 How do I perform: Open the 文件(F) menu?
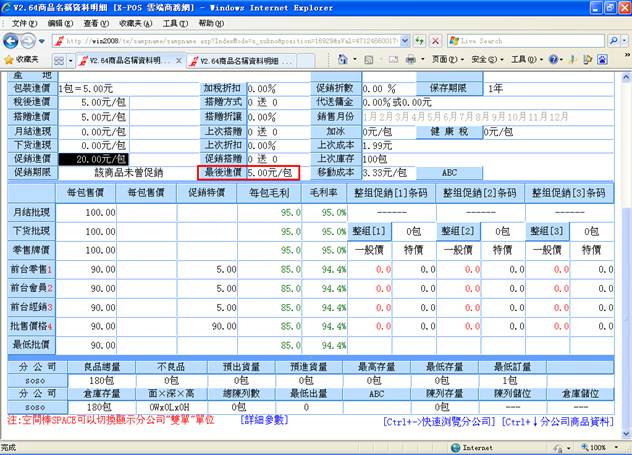[22, 22]
